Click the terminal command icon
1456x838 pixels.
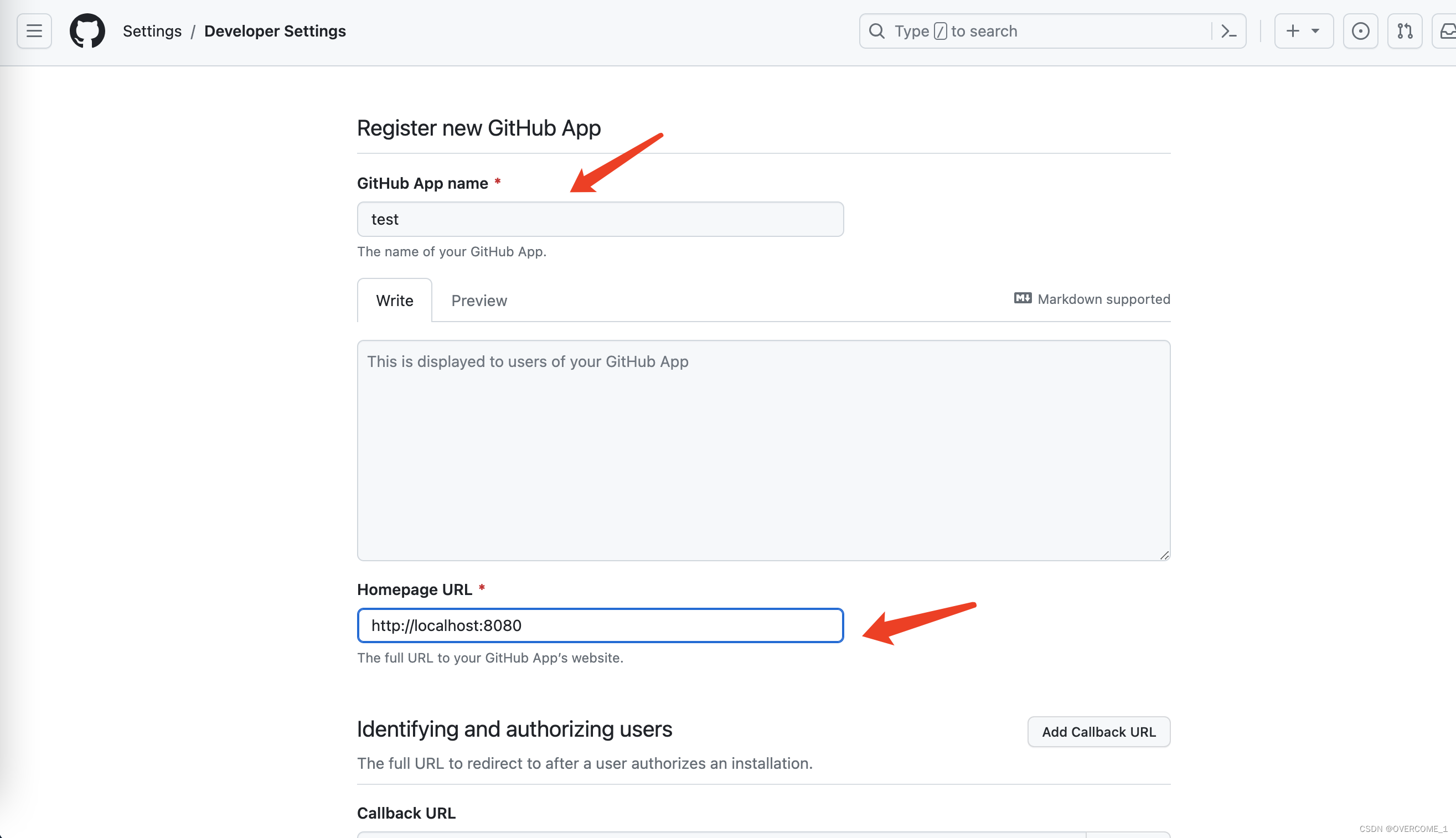(1228, 31)
